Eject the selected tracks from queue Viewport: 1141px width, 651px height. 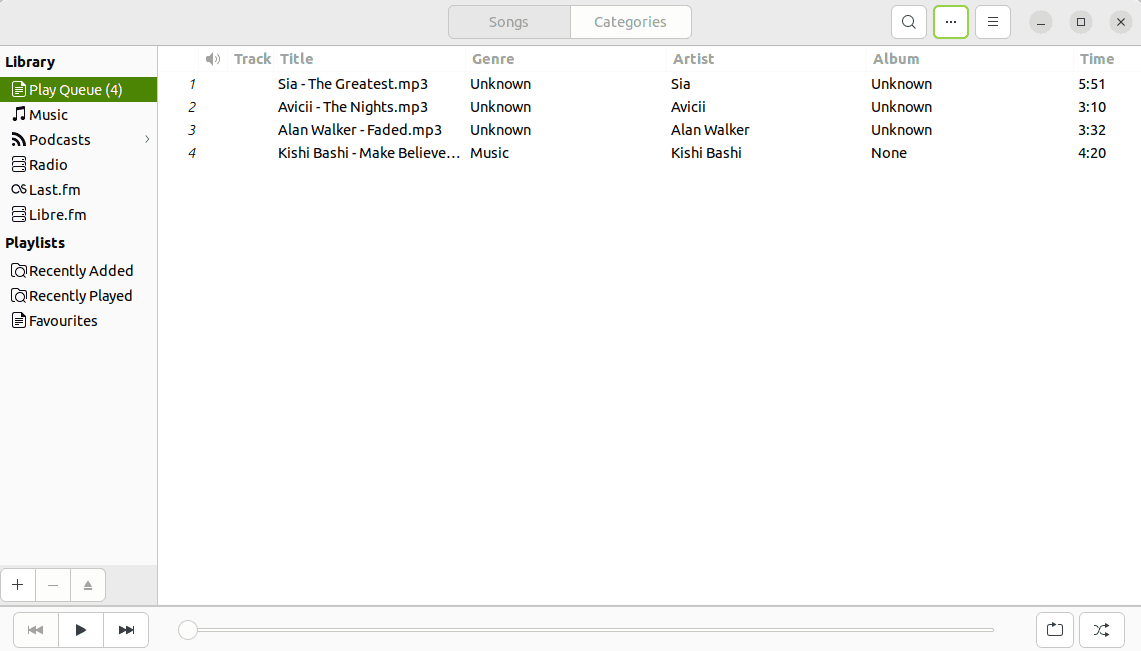87,585
